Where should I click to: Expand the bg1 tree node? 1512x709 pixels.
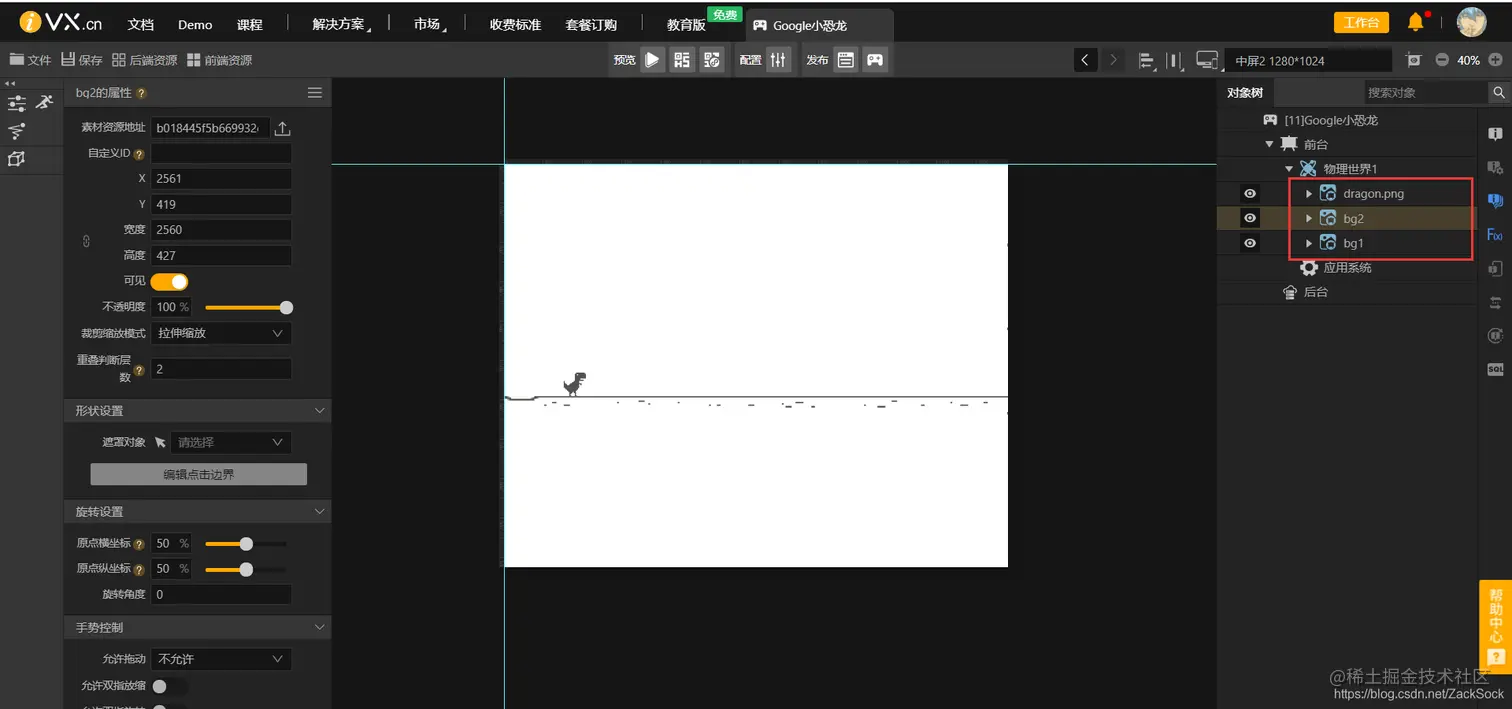point(1309,243)
